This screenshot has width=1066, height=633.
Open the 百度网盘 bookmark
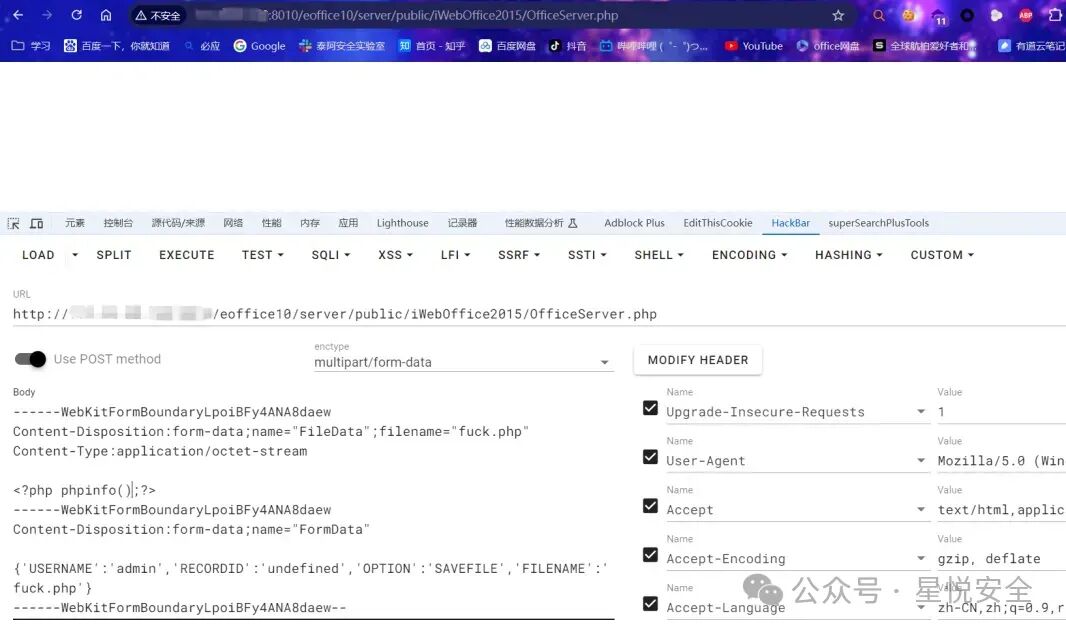(507, 46)
